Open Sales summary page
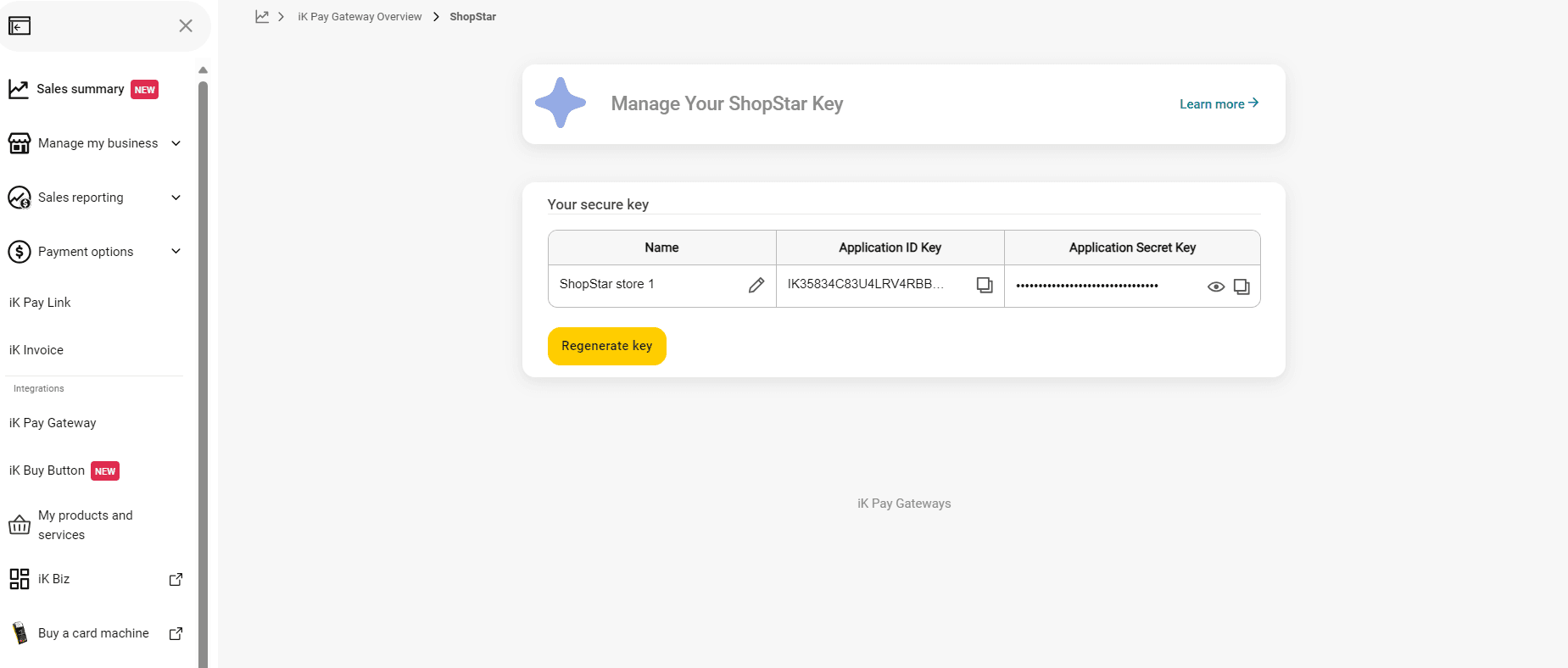 click(x=81, y=89)
